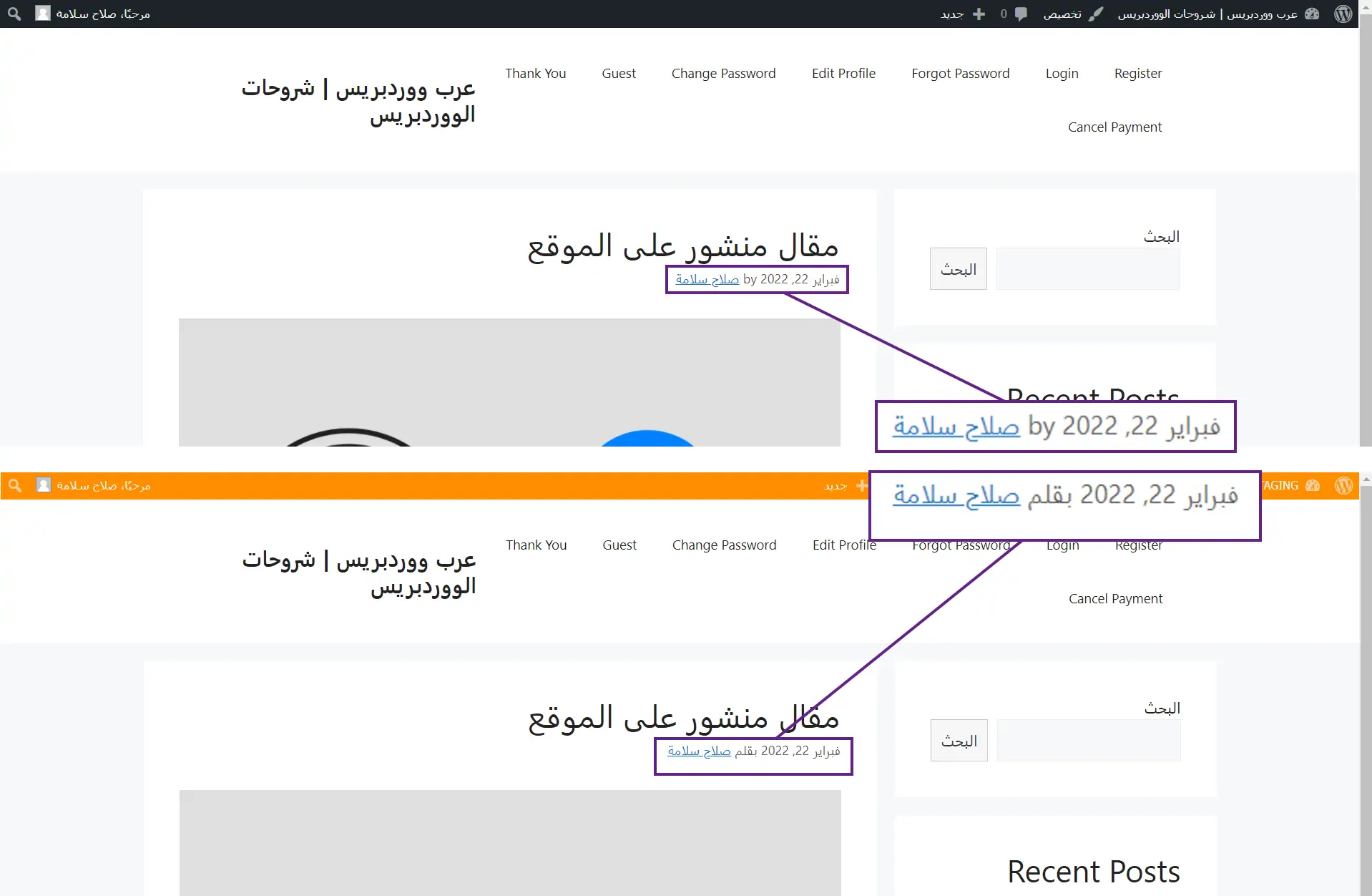Click the upper sidebar search text field

(x=1087, y=269)
